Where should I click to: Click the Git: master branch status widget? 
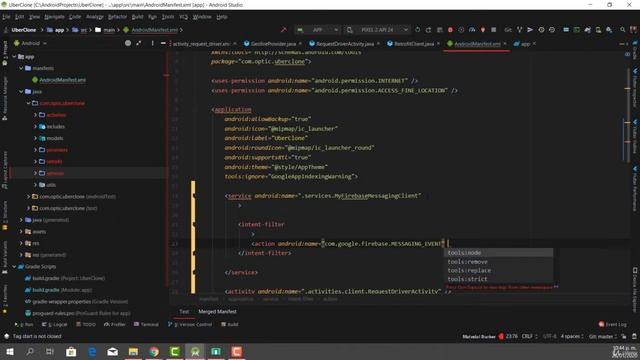coord(603,336)
